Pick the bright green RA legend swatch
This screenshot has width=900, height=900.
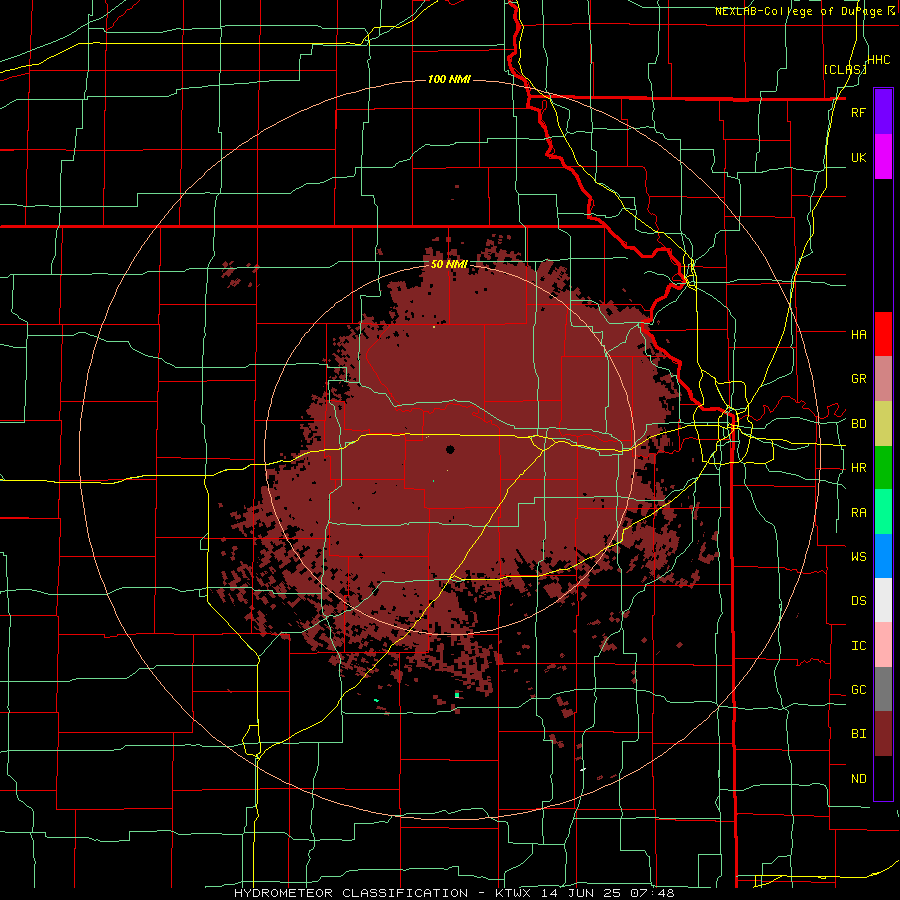click(883, 512)
